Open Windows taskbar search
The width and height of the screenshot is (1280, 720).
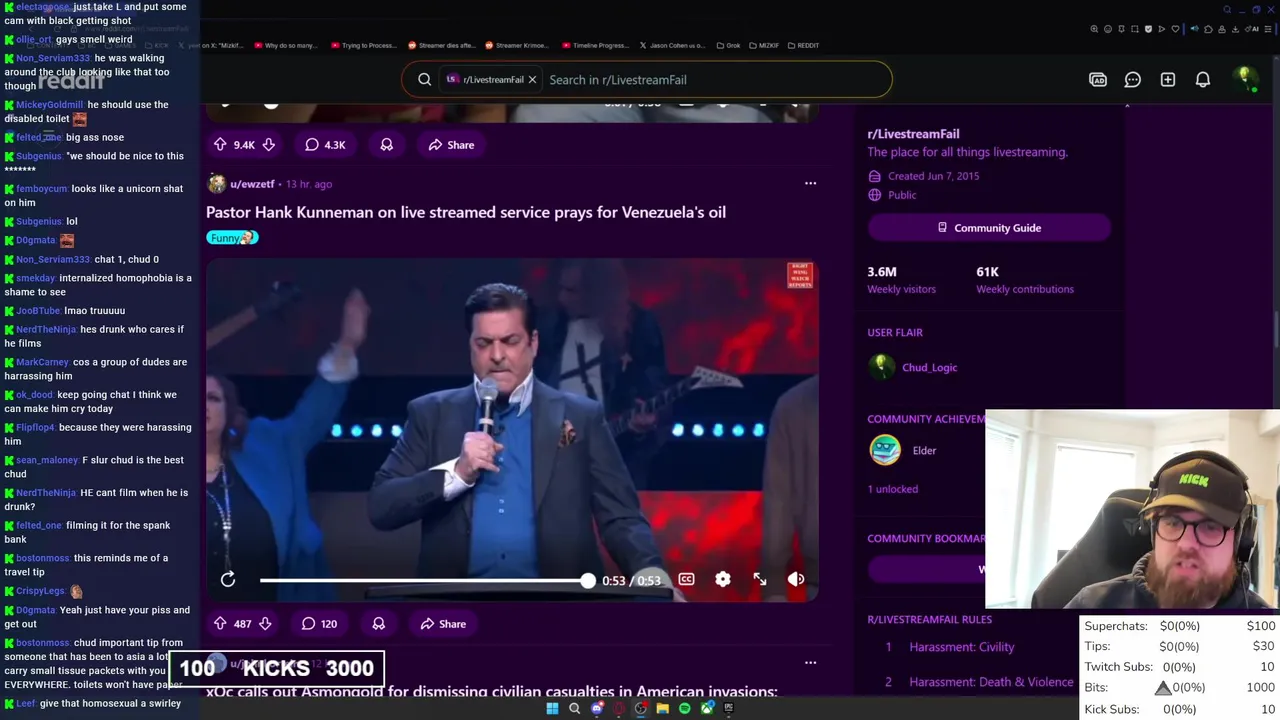click(x=574, y=708)
